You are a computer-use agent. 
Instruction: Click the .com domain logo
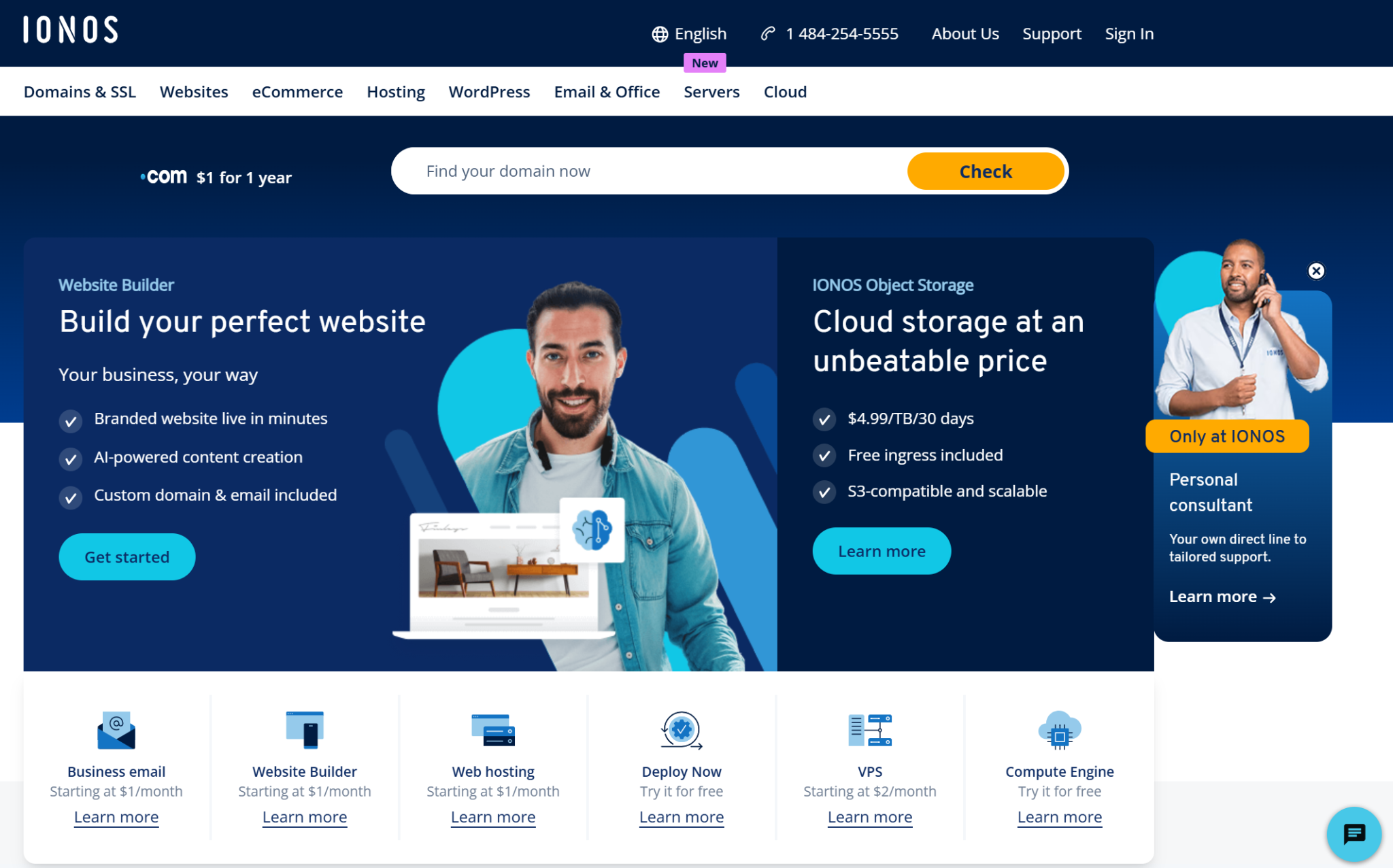[163, 177]
